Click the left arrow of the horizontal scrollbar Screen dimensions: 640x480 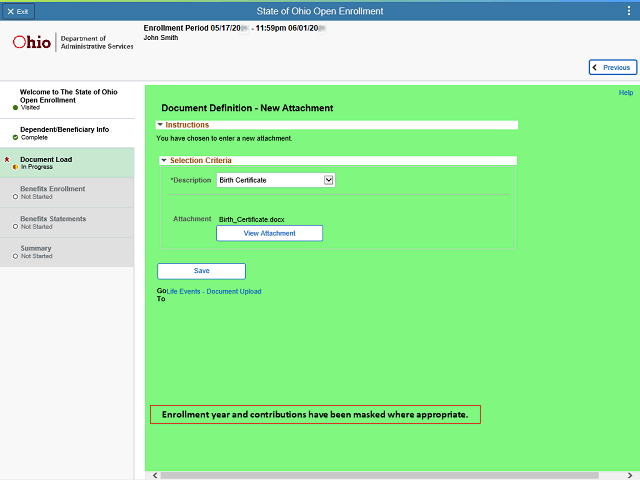pyautogui.click(x=151, y=475)
